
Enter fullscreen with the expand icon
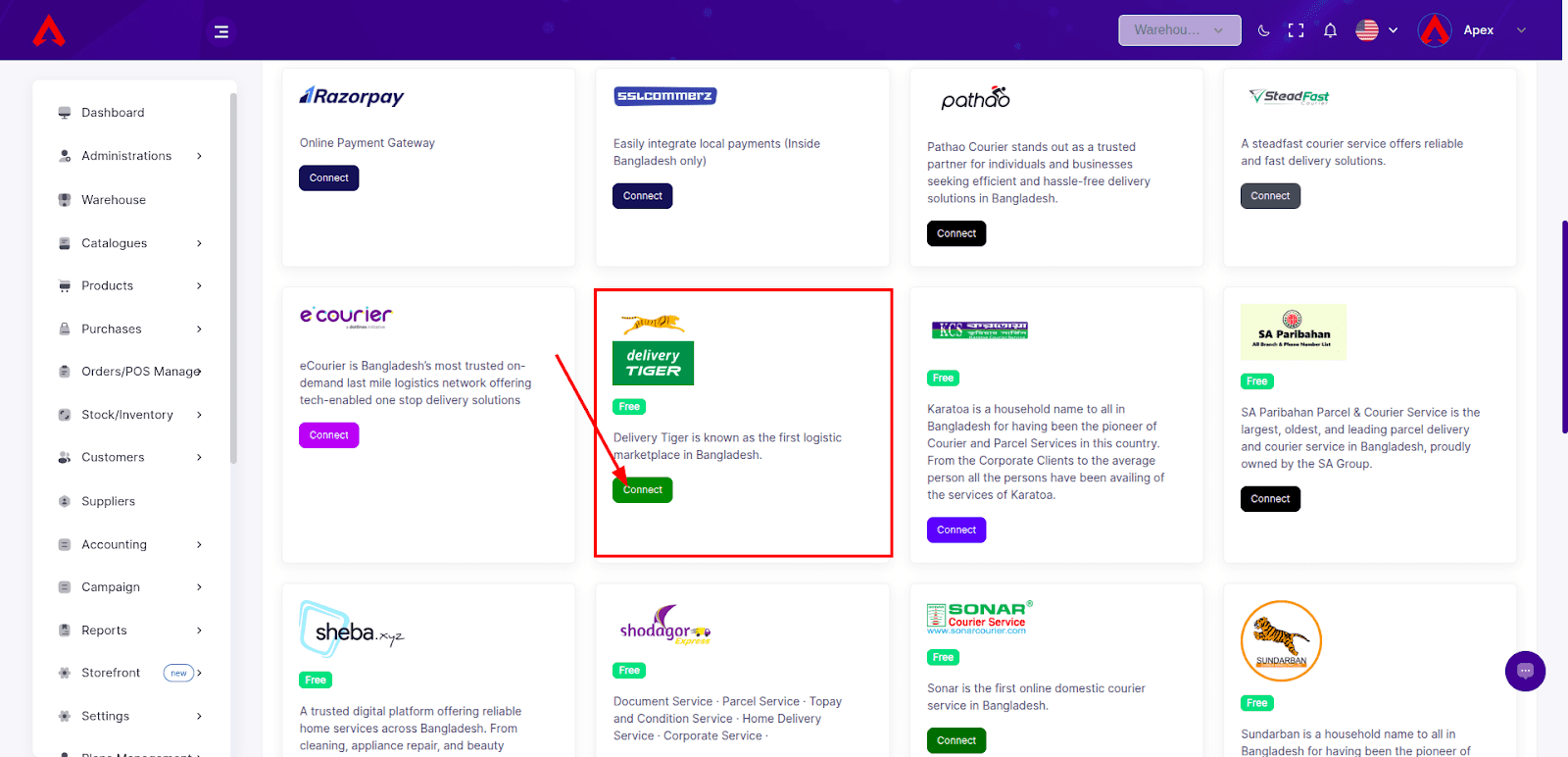pos(1297,30)
